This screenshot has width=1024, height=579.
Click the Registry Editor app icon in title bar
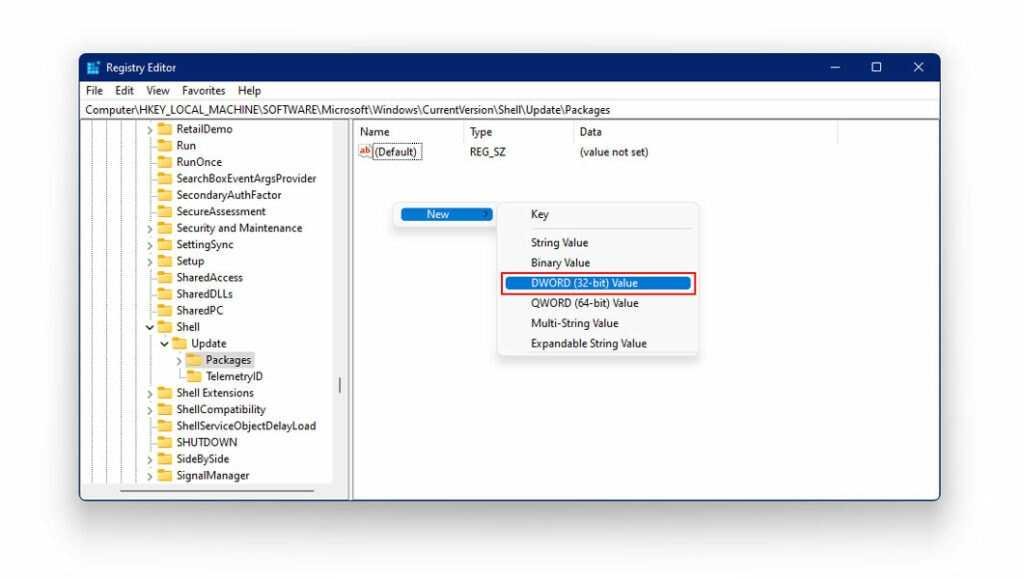click(x=93, y=67)
